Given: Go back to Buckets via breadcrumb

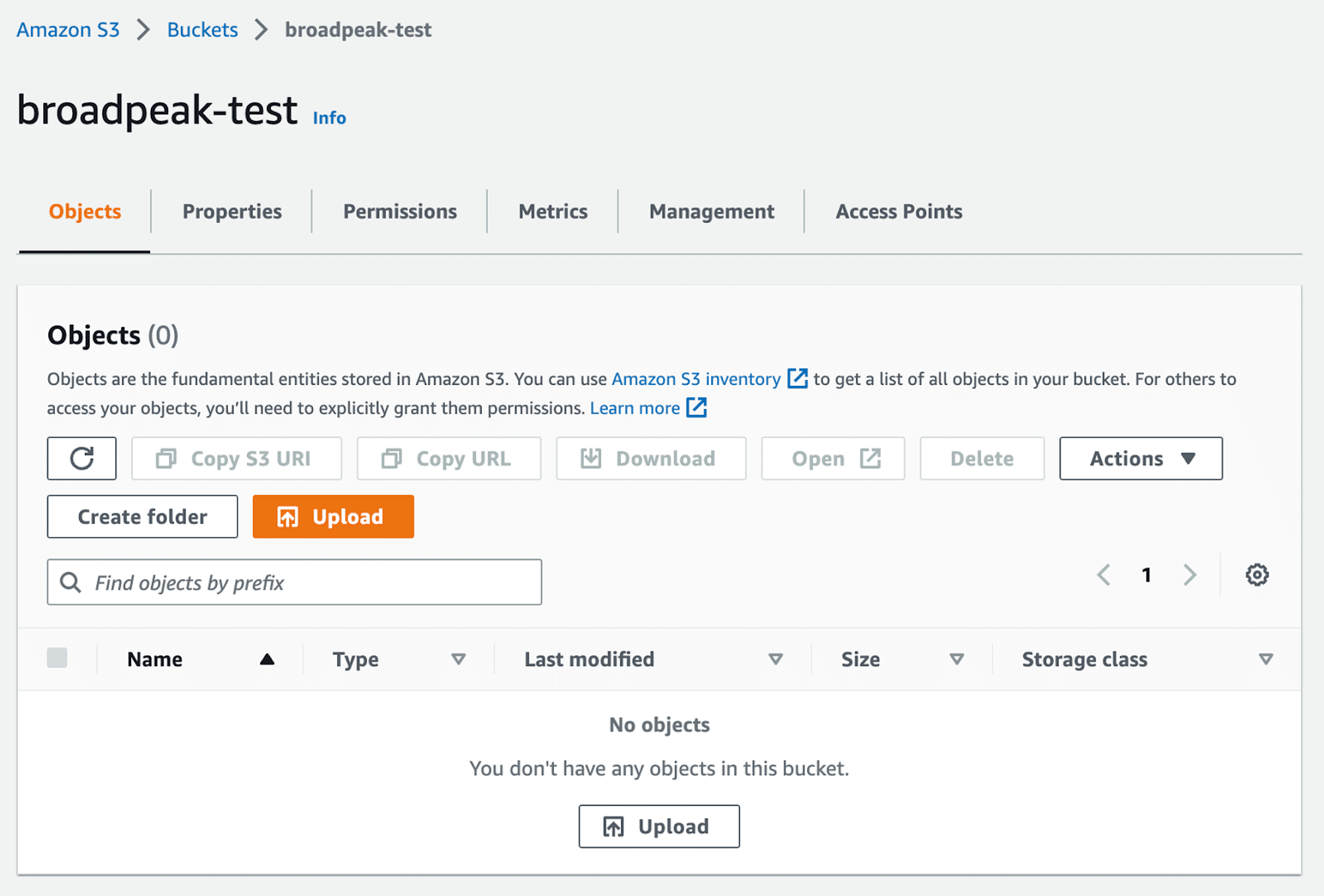Looking at the screenshot, I should point(202,30).
